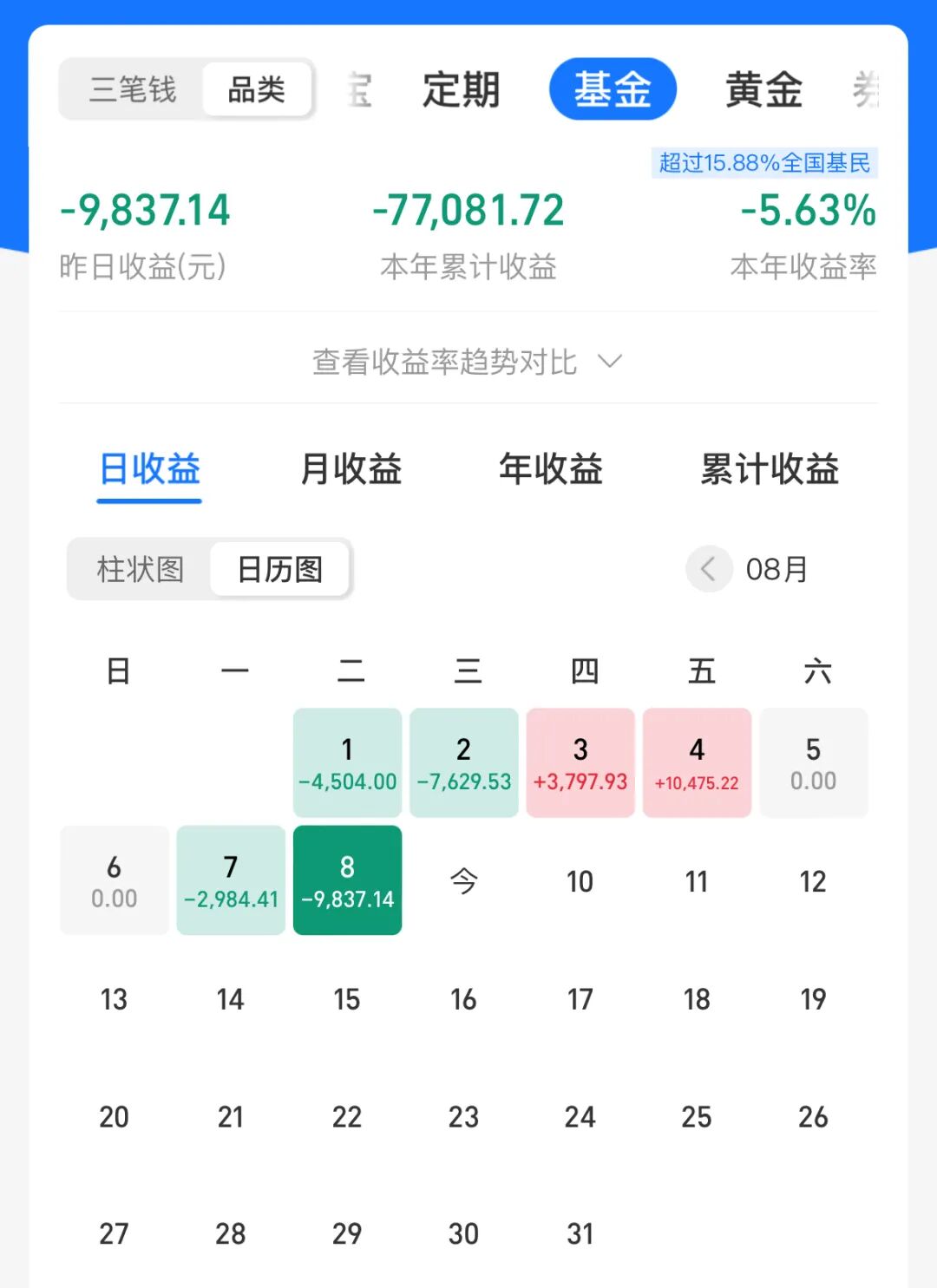Select calendar date 23
The image size is (937, 1288).
click(x=464, y=1116)
